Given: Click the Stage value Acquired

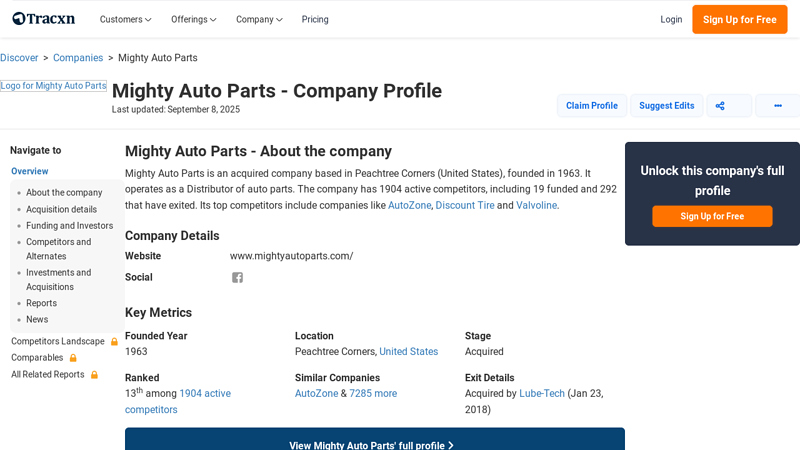Looking at the screenshot, I should point(484,352).
